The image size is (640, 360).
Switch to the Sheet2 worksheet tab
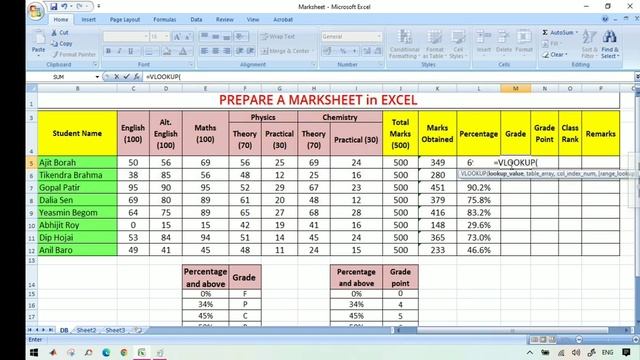(x=87, y=330)
